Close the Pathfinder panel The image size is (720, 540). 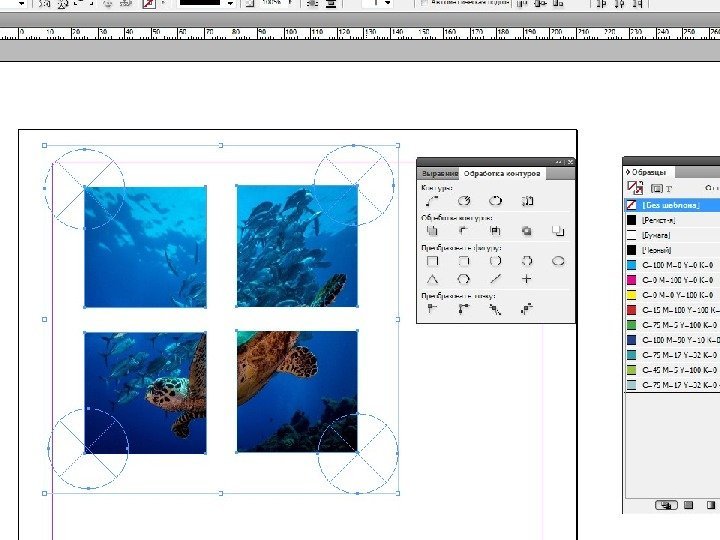(x=570, y=162)
